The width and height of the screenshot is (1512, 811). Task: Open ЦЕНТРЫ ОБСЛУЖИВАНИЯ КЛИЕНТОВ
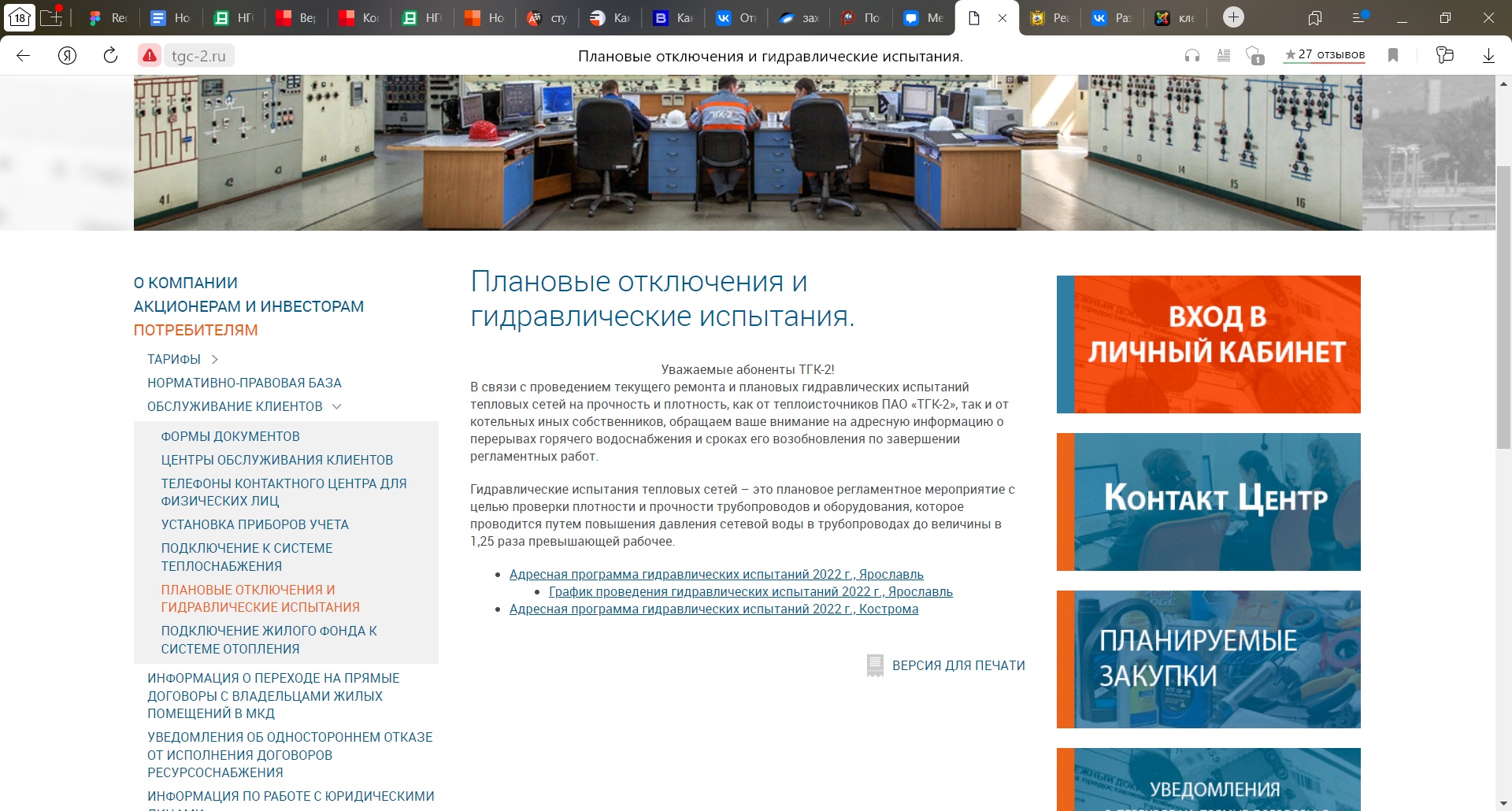[x=277, y=460]
